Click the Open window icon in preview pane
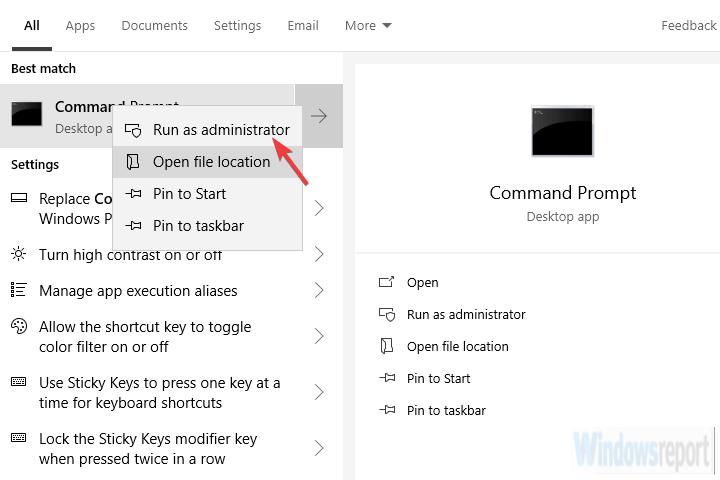720x480 pixels. (x=387, y=282)
